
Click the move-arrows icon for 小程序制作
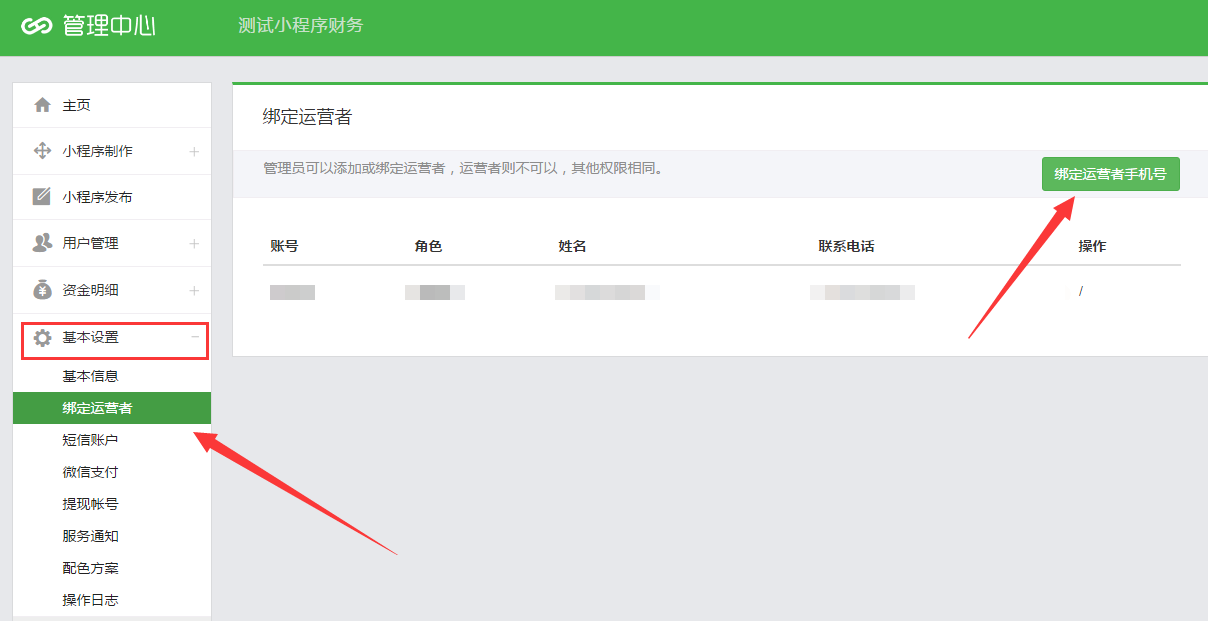coord(42,151)
